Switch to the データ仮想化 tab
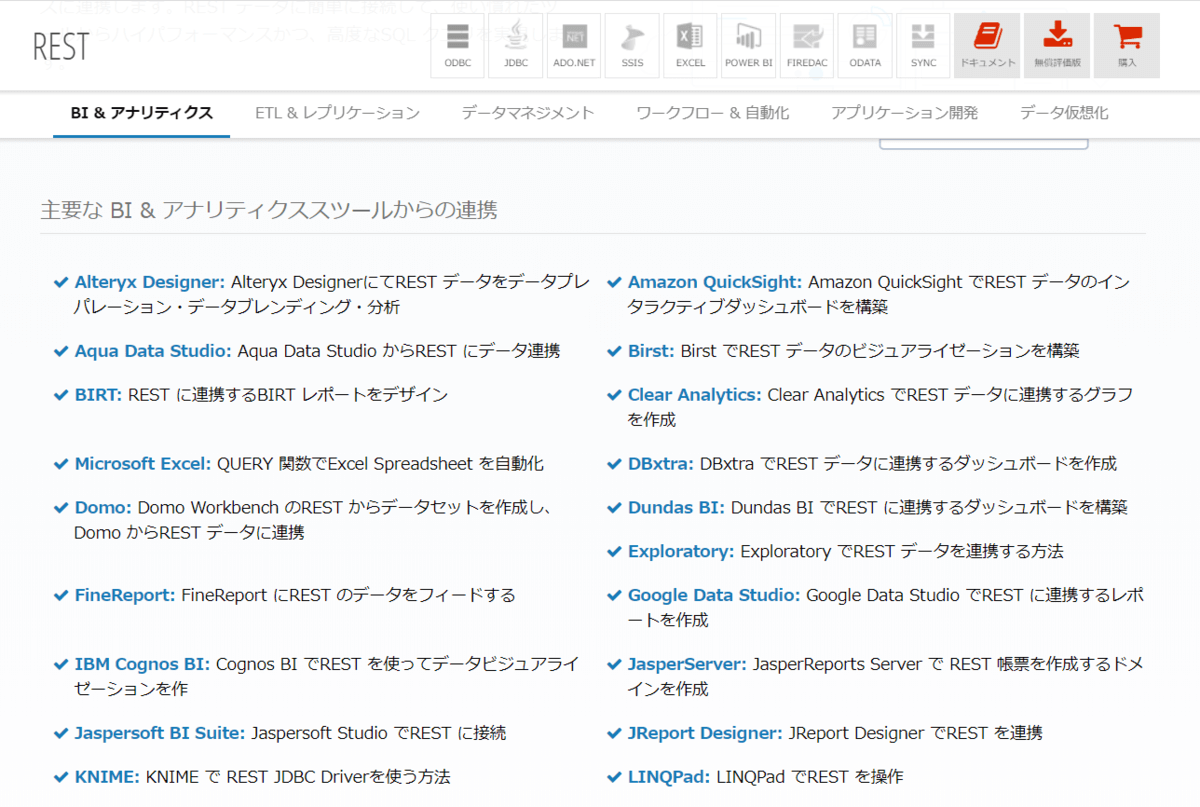This screenshot has height=807, width=1200. tap(1064, 113)
